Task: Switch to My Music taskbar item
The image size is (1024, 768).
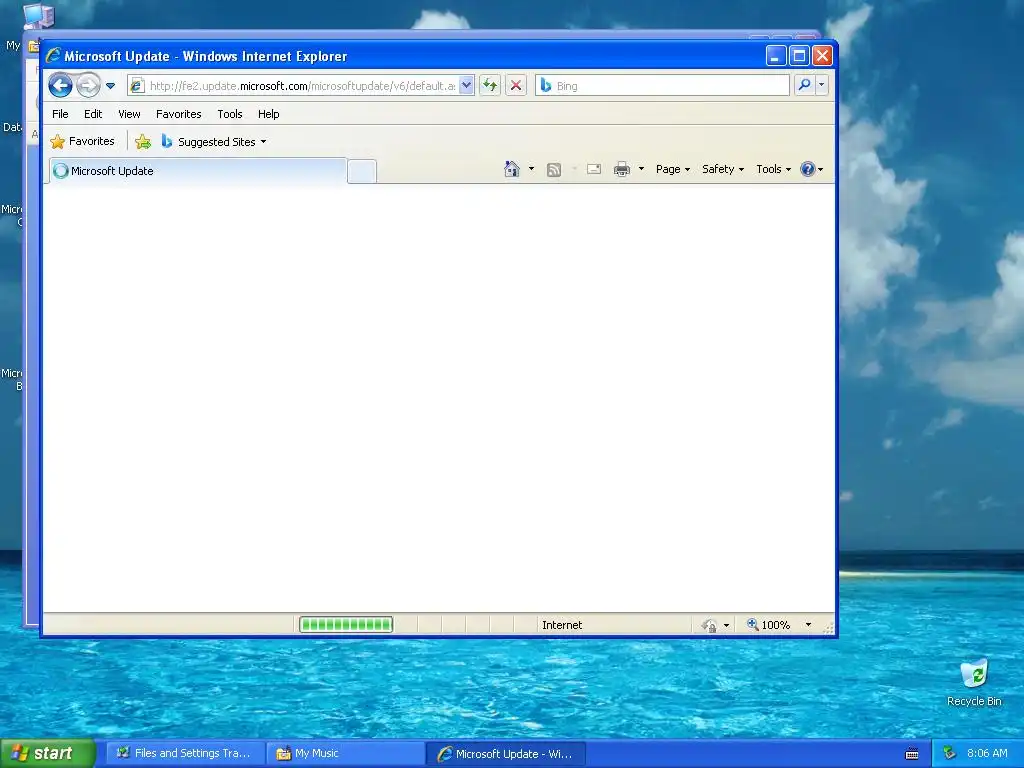Action: [345, 753]
